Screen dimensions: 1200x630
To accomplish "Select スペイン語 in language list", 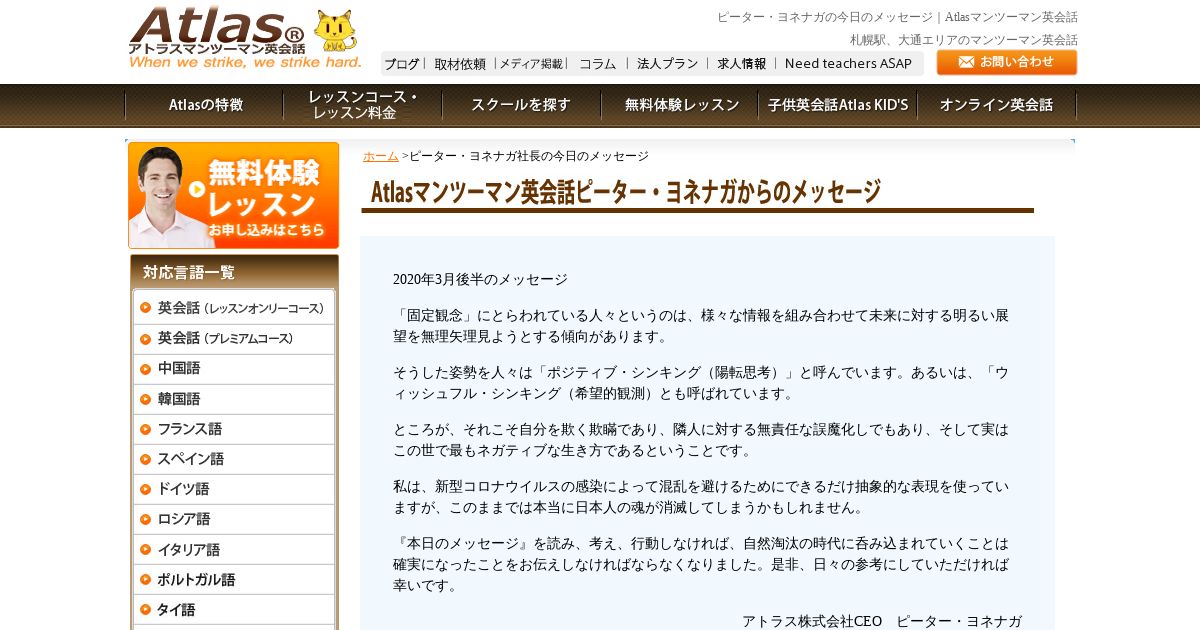I will tap(234, 458).
